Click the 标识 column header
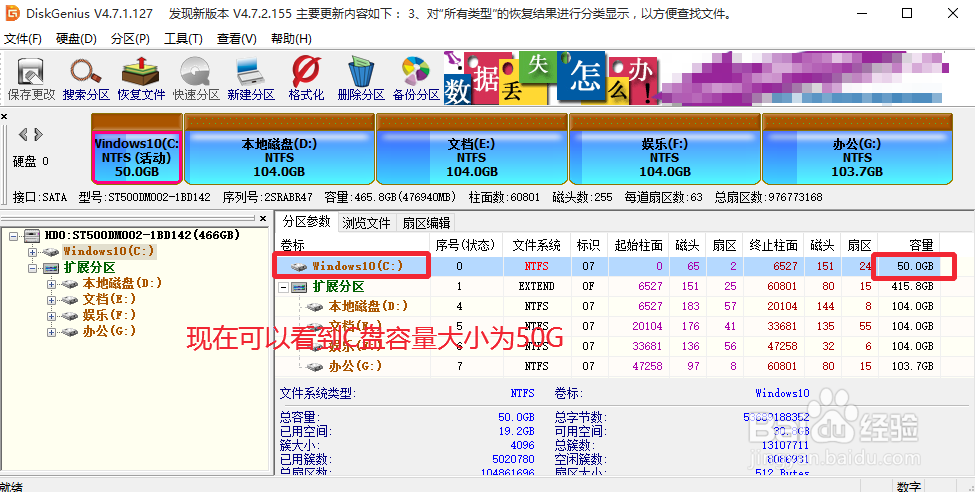The width and height of the screenshot is (975, 492). [x=588, y=245]
